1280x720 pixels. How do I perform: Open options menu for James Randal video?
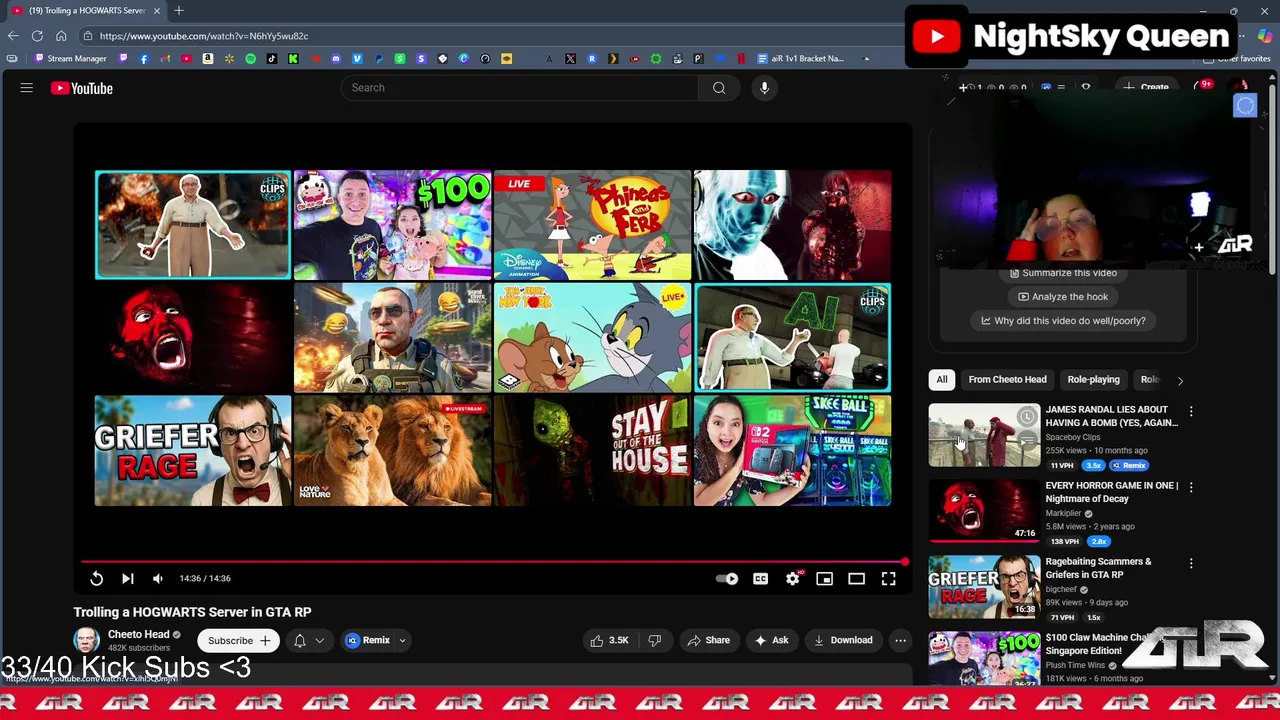(1191, 411)
